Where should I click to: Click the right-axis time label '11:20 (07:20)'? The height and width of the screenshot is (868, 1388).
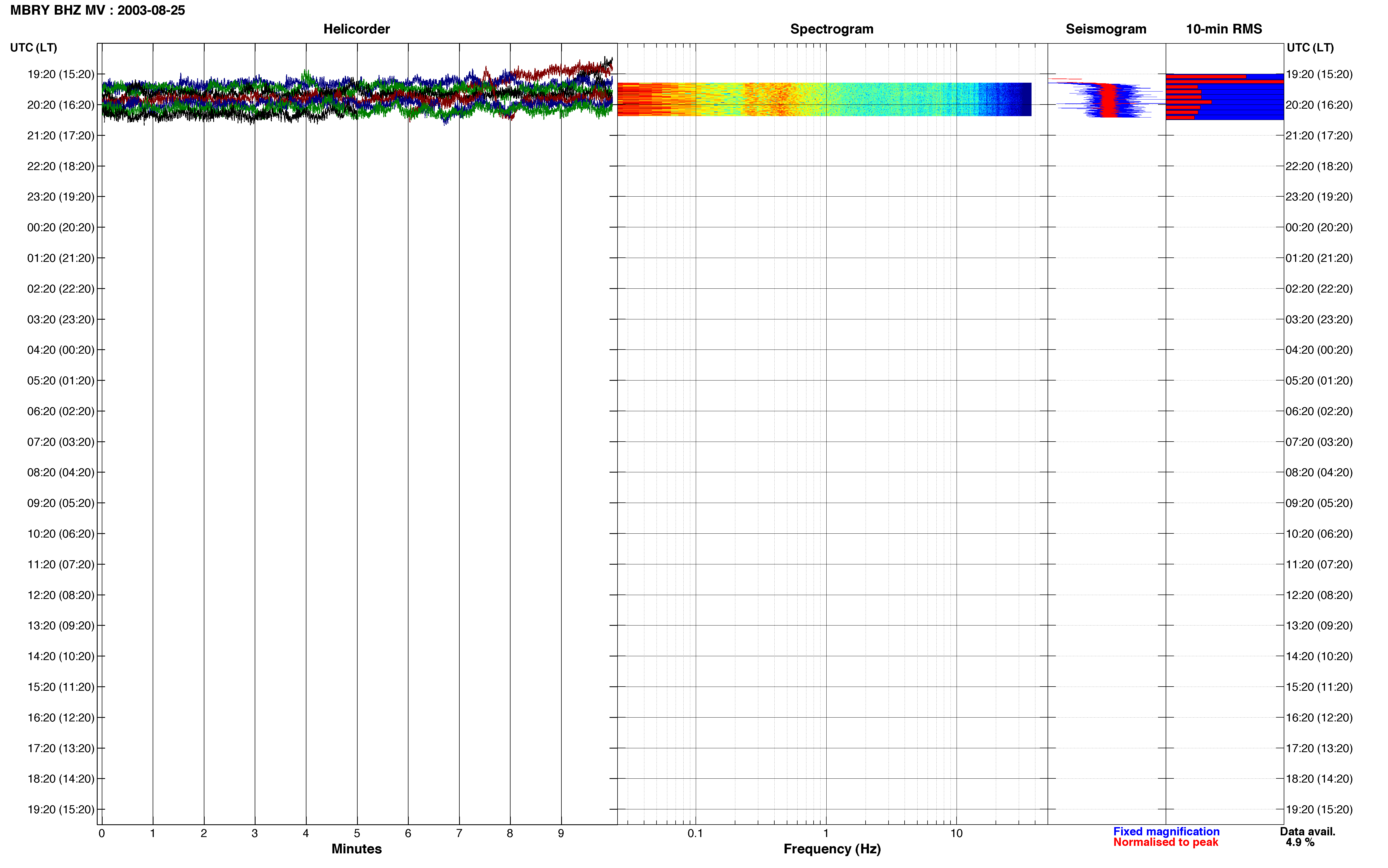(1319, 564)
